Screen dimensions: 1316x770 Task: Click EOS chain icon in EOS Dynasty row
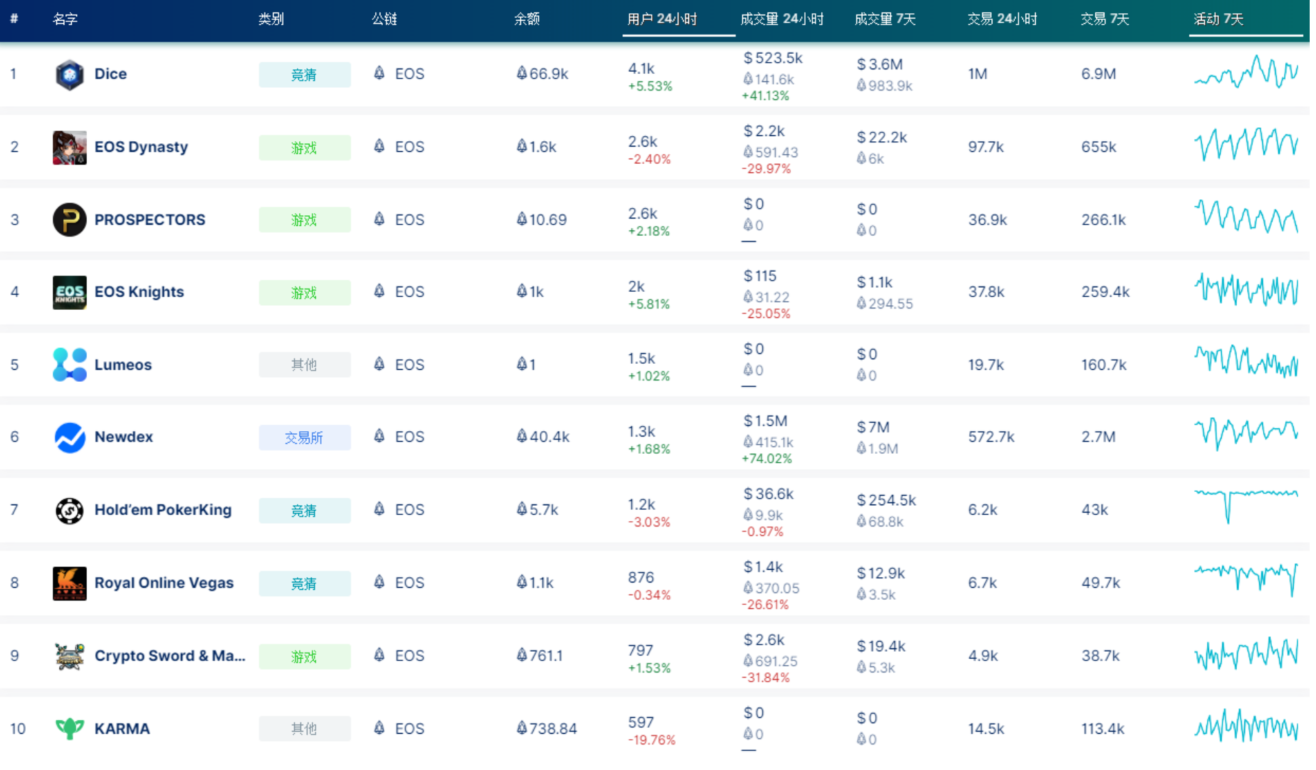pyautogui.click(x=379, y=146)
